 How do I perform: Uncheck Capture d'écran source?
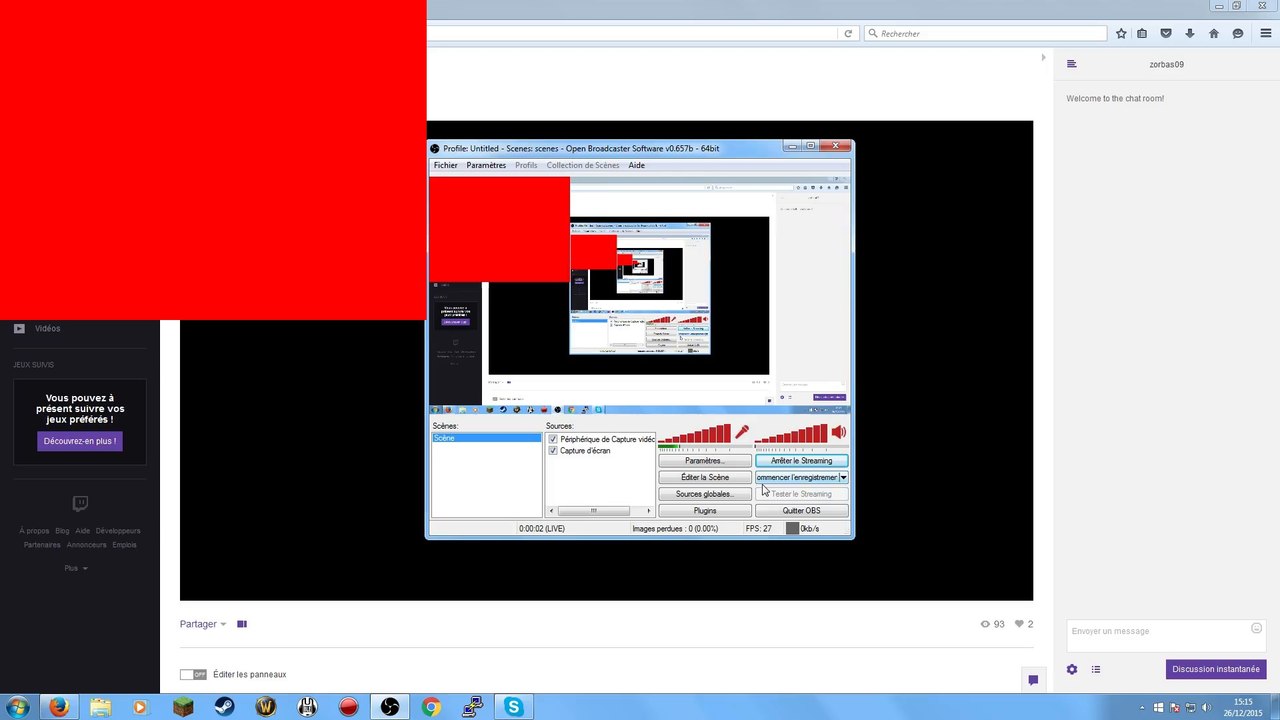pyautogui.click(x=553, y=451)
